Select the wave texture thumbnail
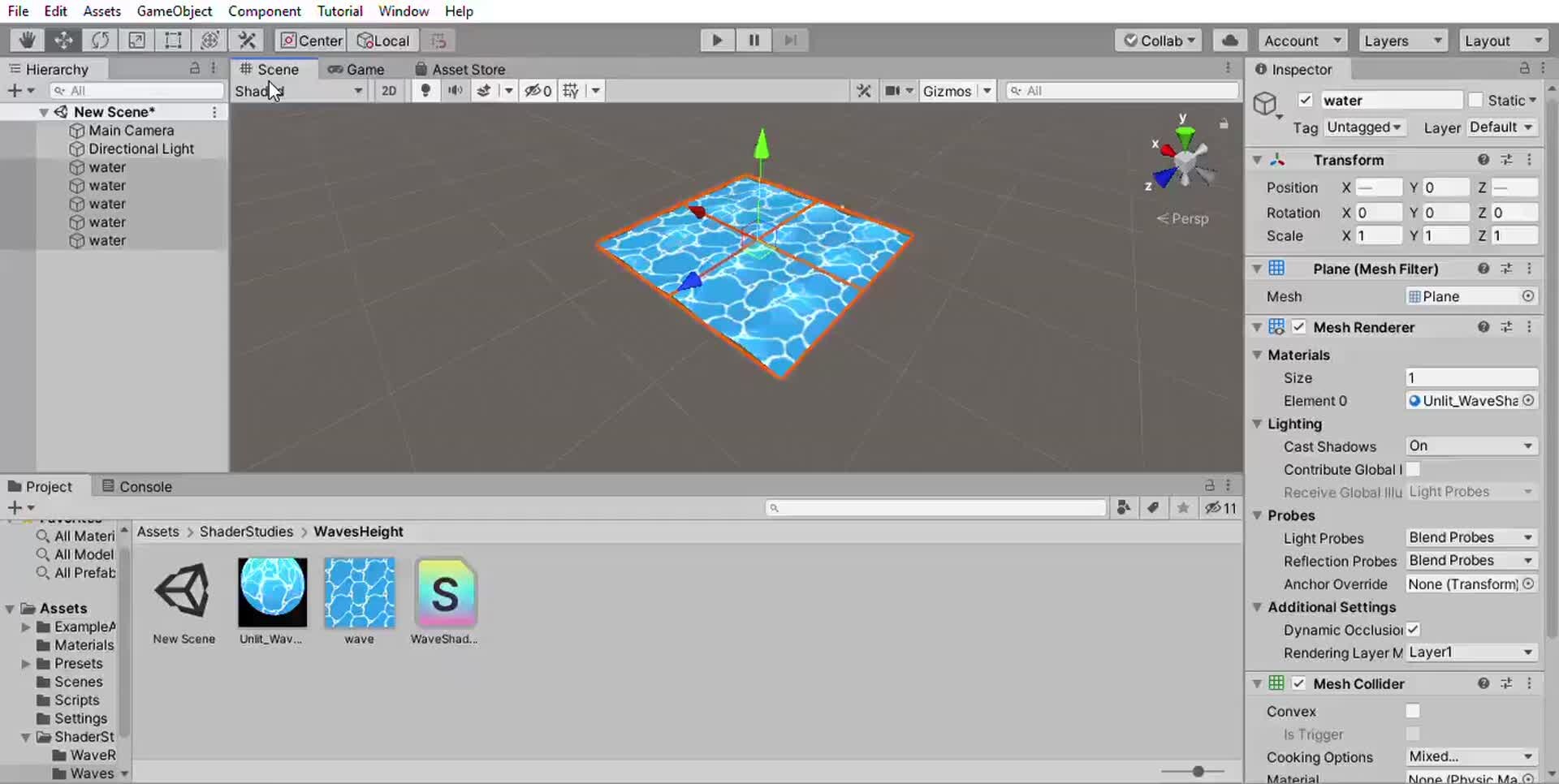1559x784 pixels. (x=360, y=593)
